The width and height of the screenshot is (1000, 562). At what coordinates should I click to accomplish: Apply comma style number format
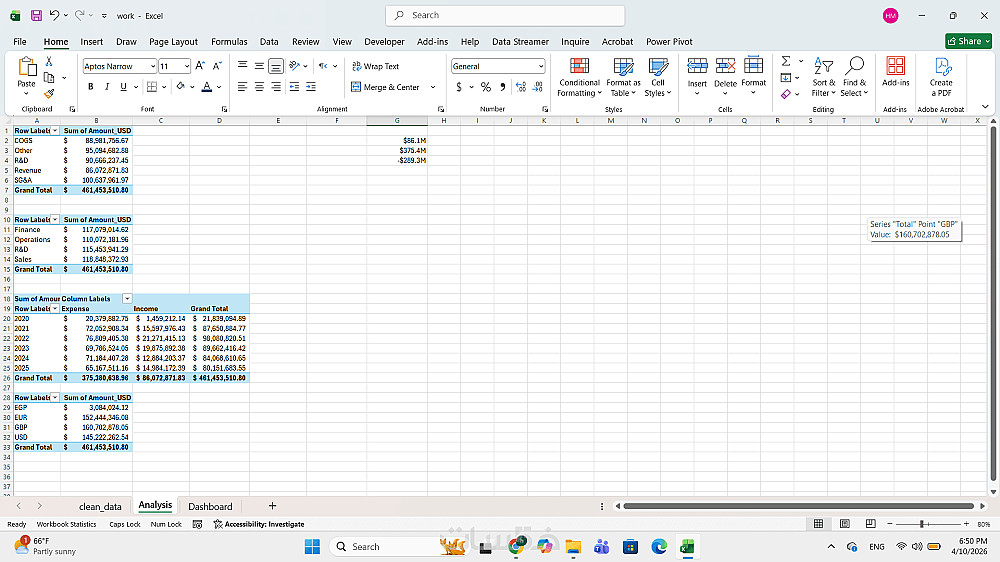[x=503, y=87]
